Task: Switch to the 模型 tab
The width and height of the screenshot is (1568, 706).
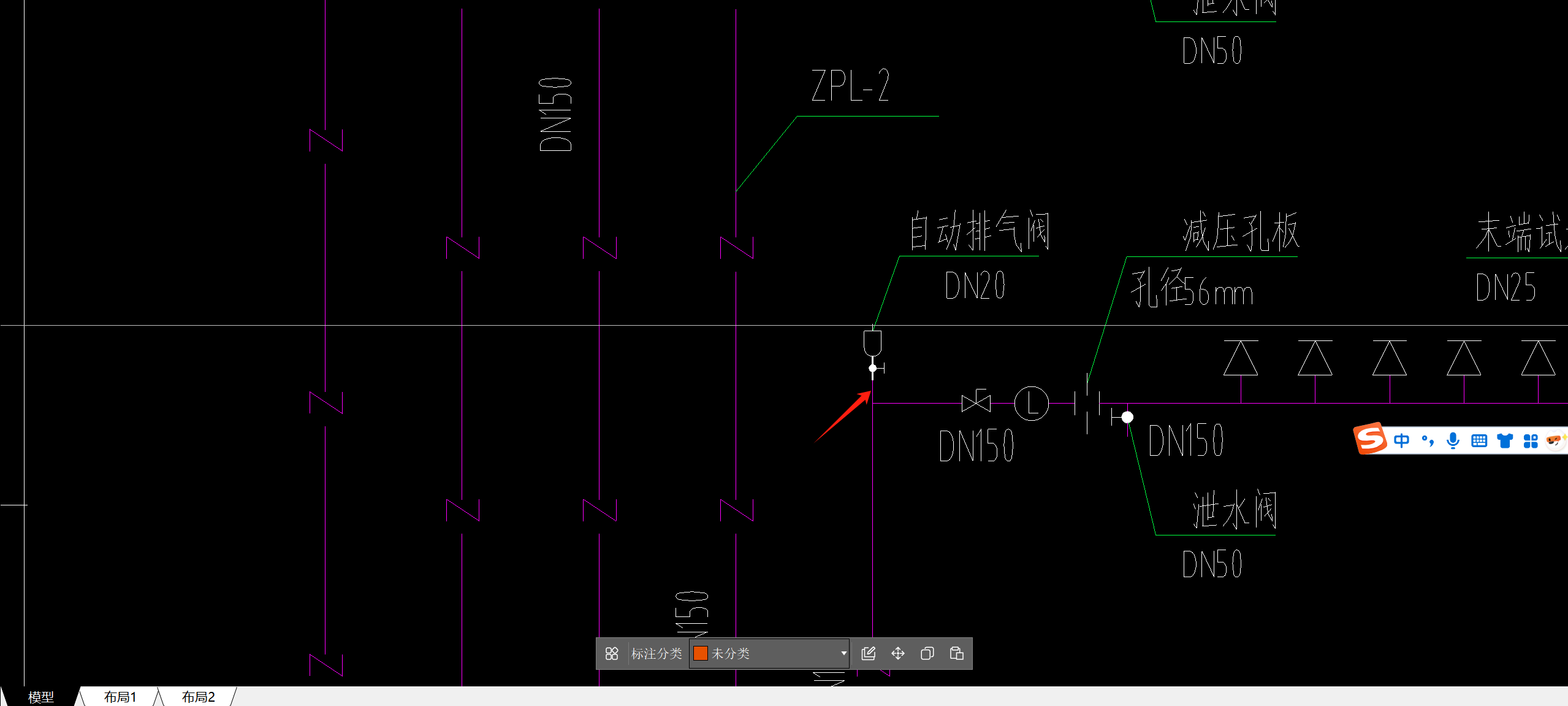Action: 41,697
